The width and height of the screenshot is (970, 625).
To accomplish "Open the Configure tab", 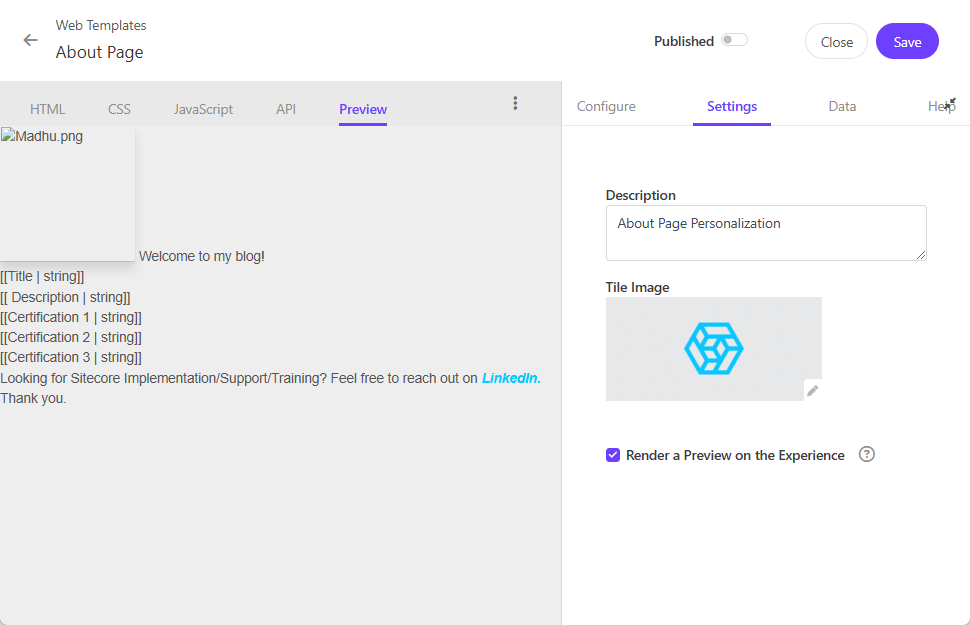I will [x=606, y=106].
